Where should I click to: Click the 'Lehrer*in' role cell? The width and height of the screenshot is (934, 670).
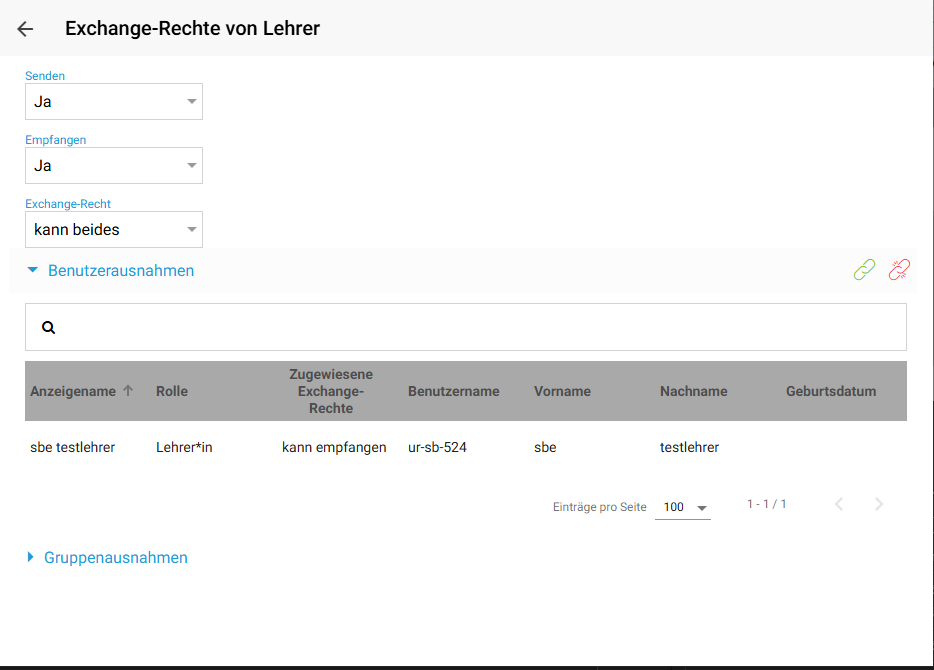[184, 447]
